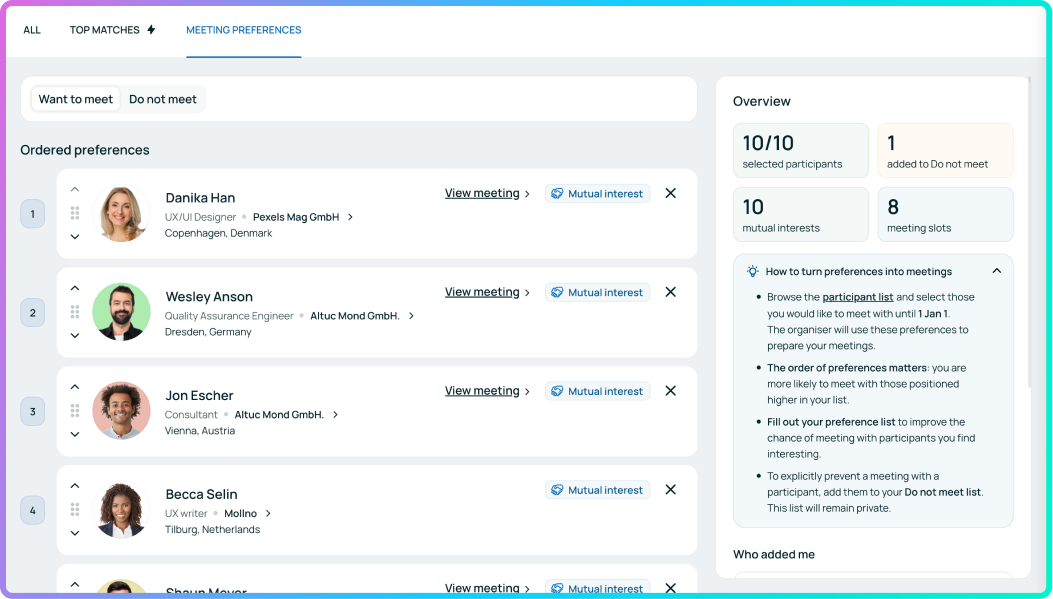1053x599 pixels.
Task: Open the participant list link
Action: click(x=858, y=297)
